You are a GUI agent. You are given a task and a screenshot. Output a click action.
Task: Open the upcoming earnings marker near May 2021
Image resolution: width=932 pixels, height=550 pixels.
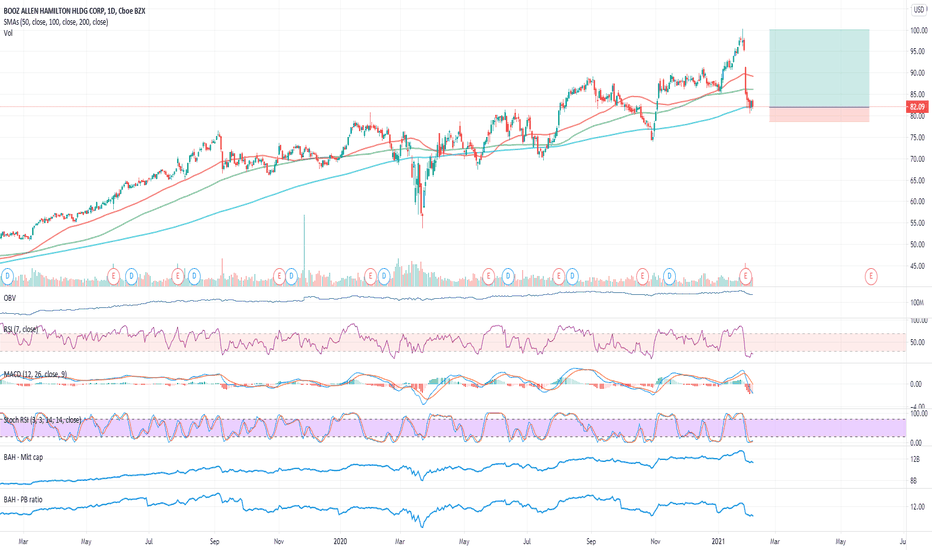coord(871,276)
